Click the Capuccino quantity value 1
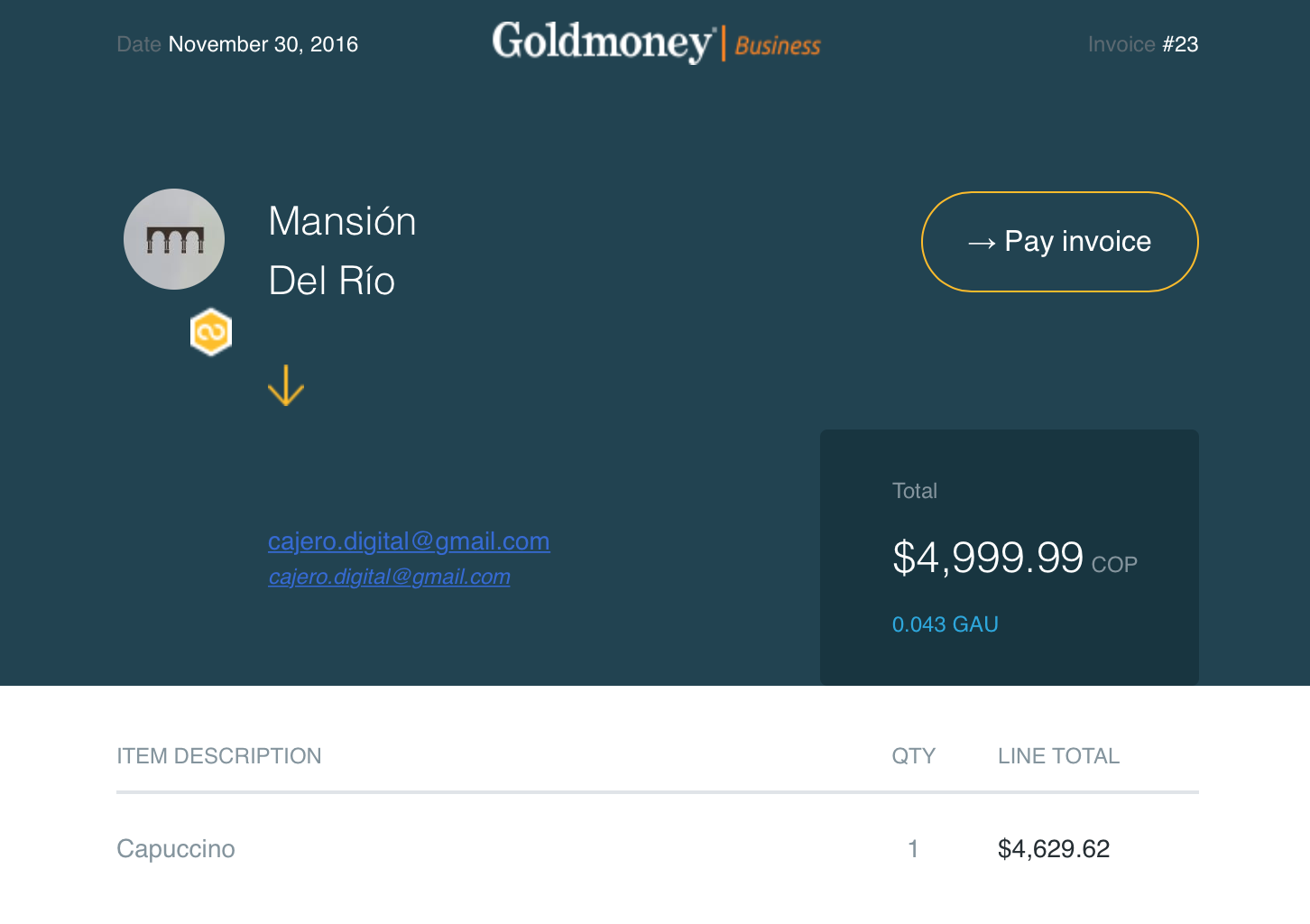Viewport: 1310px width, 924px height. 913,849
